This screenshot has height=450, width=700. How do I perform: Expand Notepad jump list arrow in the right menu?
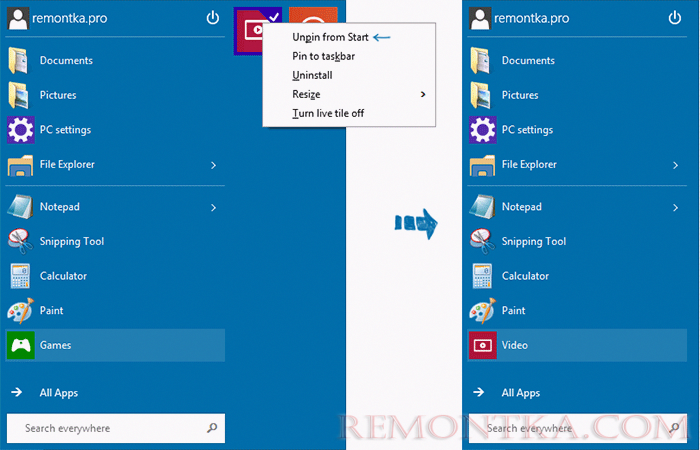673,207
